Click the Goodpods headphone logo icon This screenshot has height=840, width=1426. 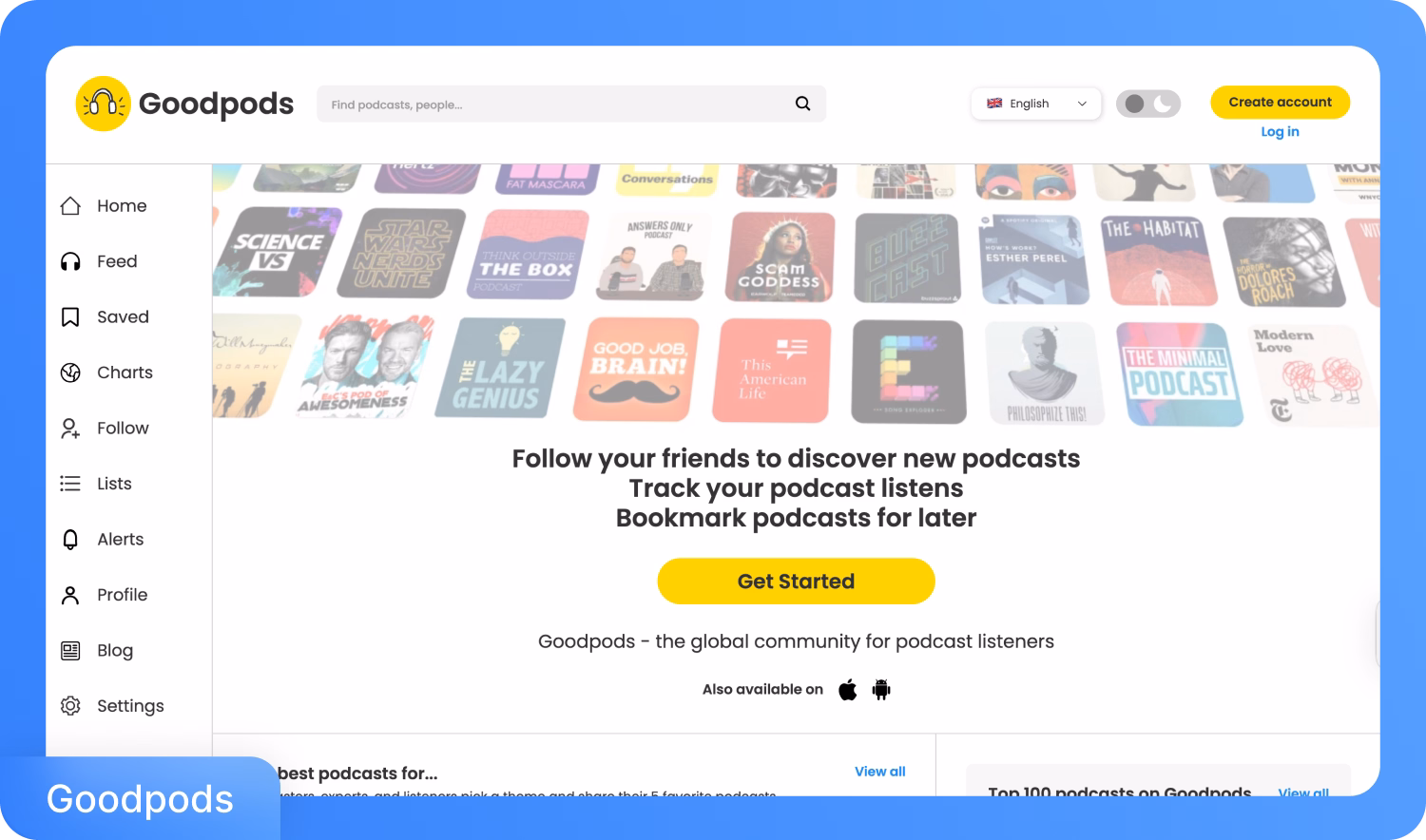[103, 104]
